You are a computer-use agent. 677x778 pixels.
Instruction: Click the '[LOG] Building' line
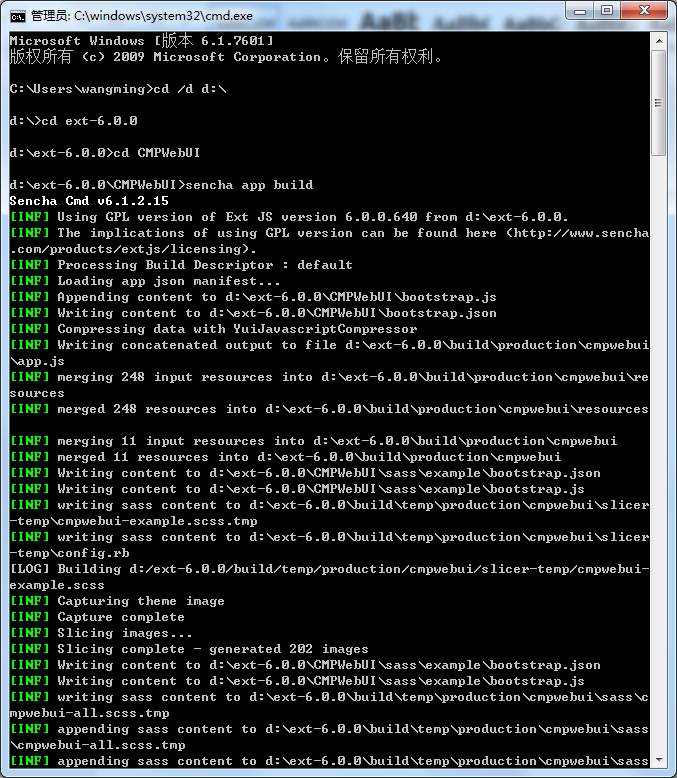point(330,577)
